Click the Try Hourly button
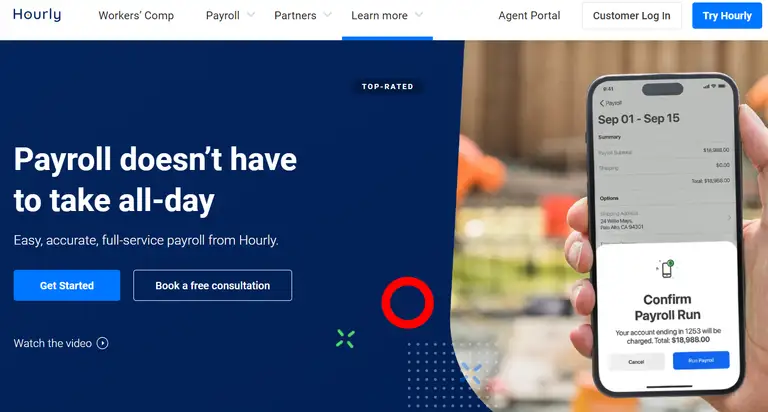Image resolution: width=768 pixels, height=412 pixels. pos(727,16)
